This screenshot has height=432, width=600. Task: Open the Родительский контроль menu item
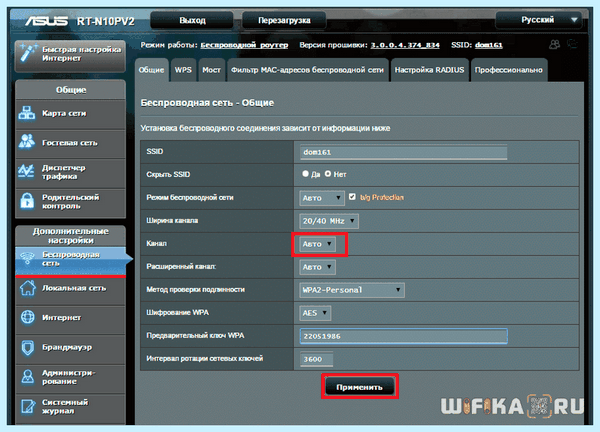pos(70,202)
